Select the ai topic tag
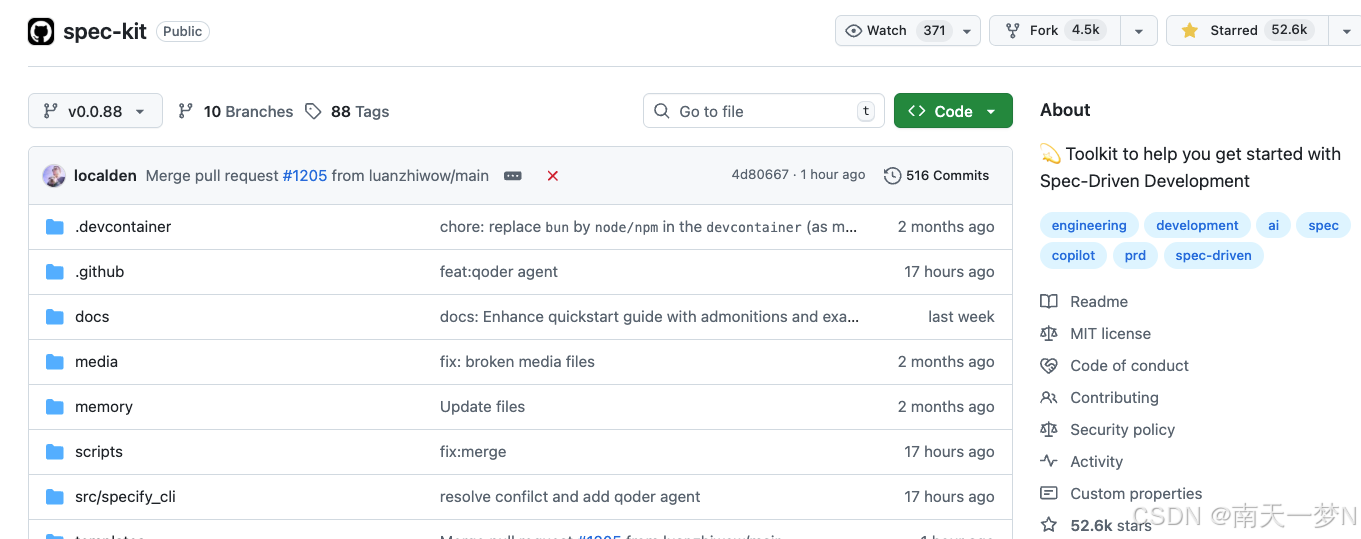 click(1274, 225)
